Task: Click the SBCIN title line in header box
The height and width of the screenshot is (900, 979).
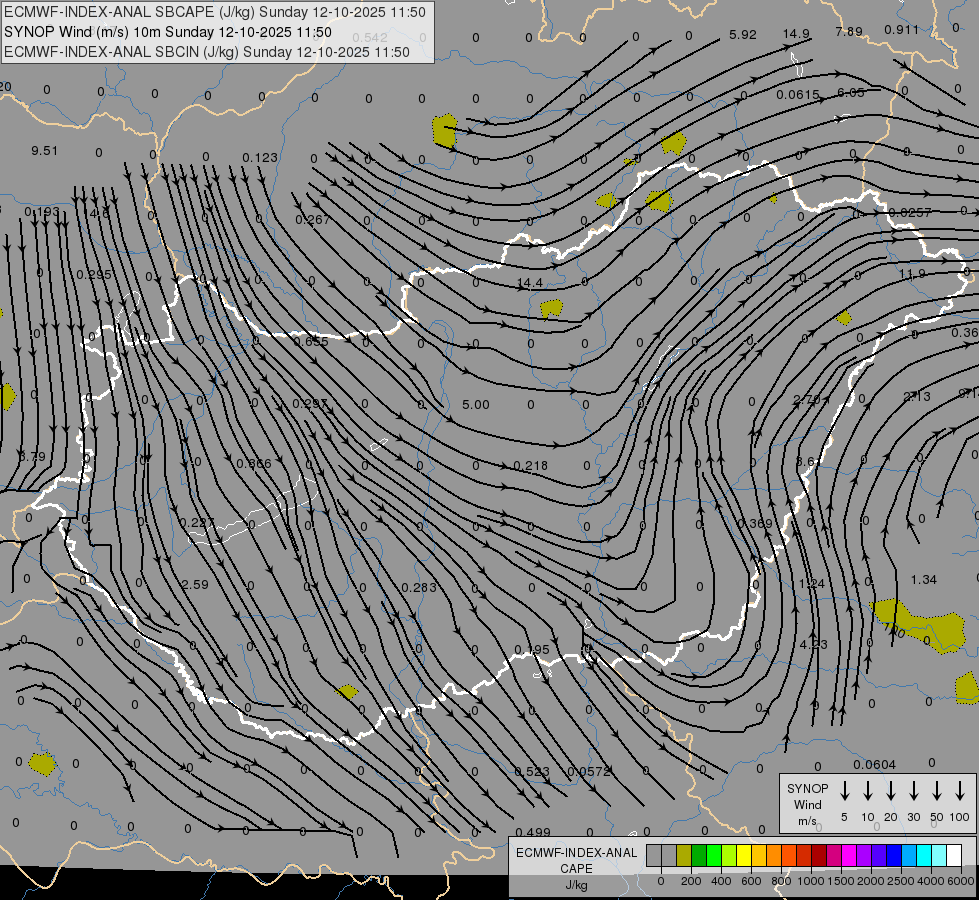Action: tap(207, 52)
